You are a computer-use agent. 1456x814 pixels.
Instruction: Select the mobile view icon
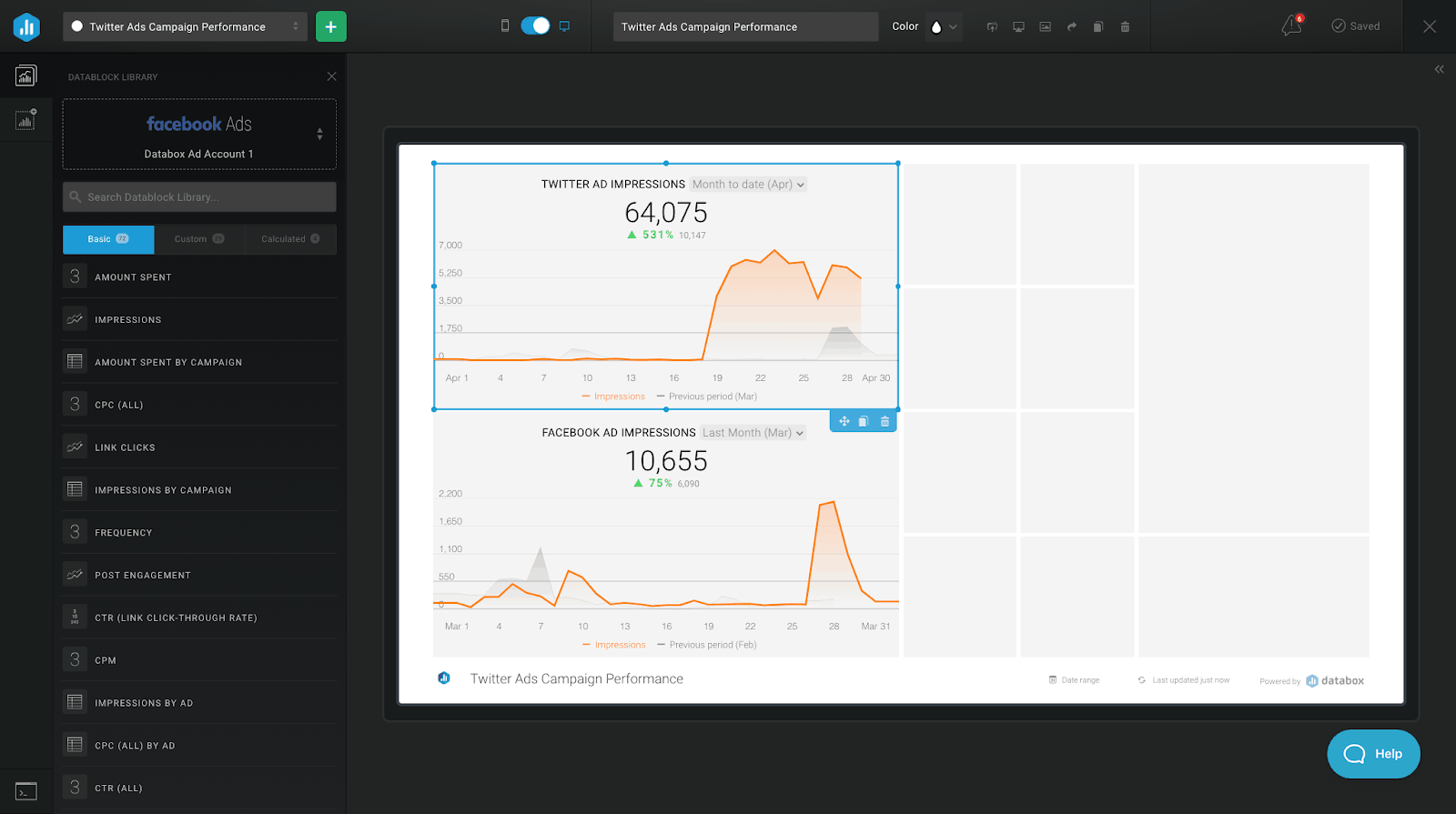click(505, 26)
